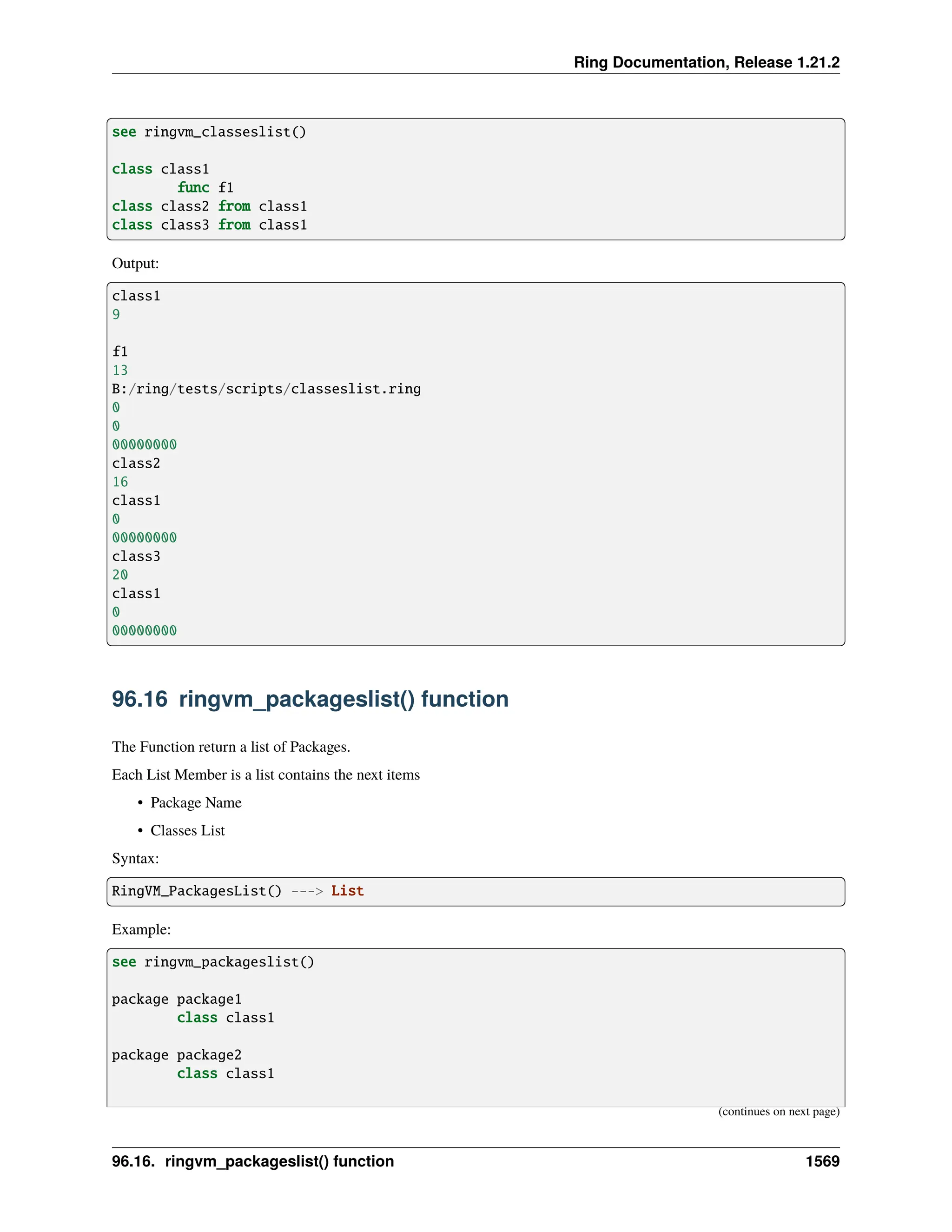
Task: Click the 'List' return type in syntax box
Action: 347,891
